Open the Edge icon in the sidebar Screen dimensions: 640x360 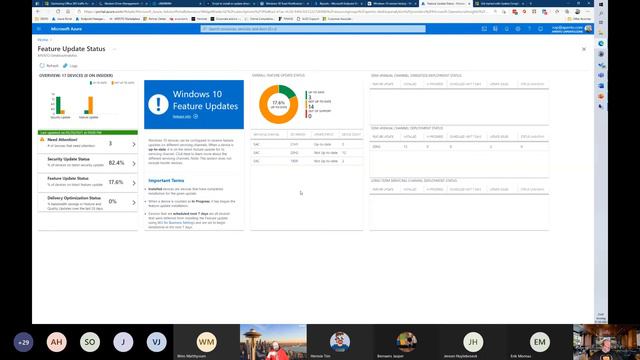pos(601,44)
